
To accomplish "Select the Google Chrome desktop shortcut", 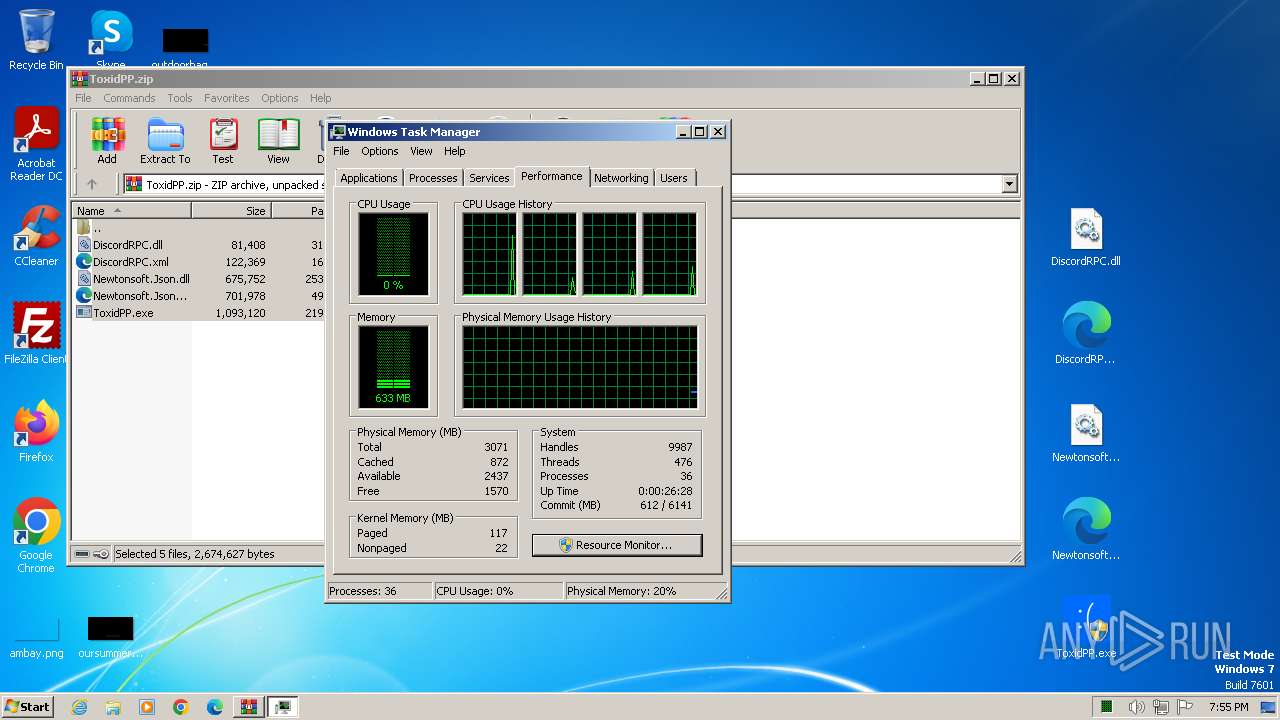I will pyautogui.click(x=36, y=536).
